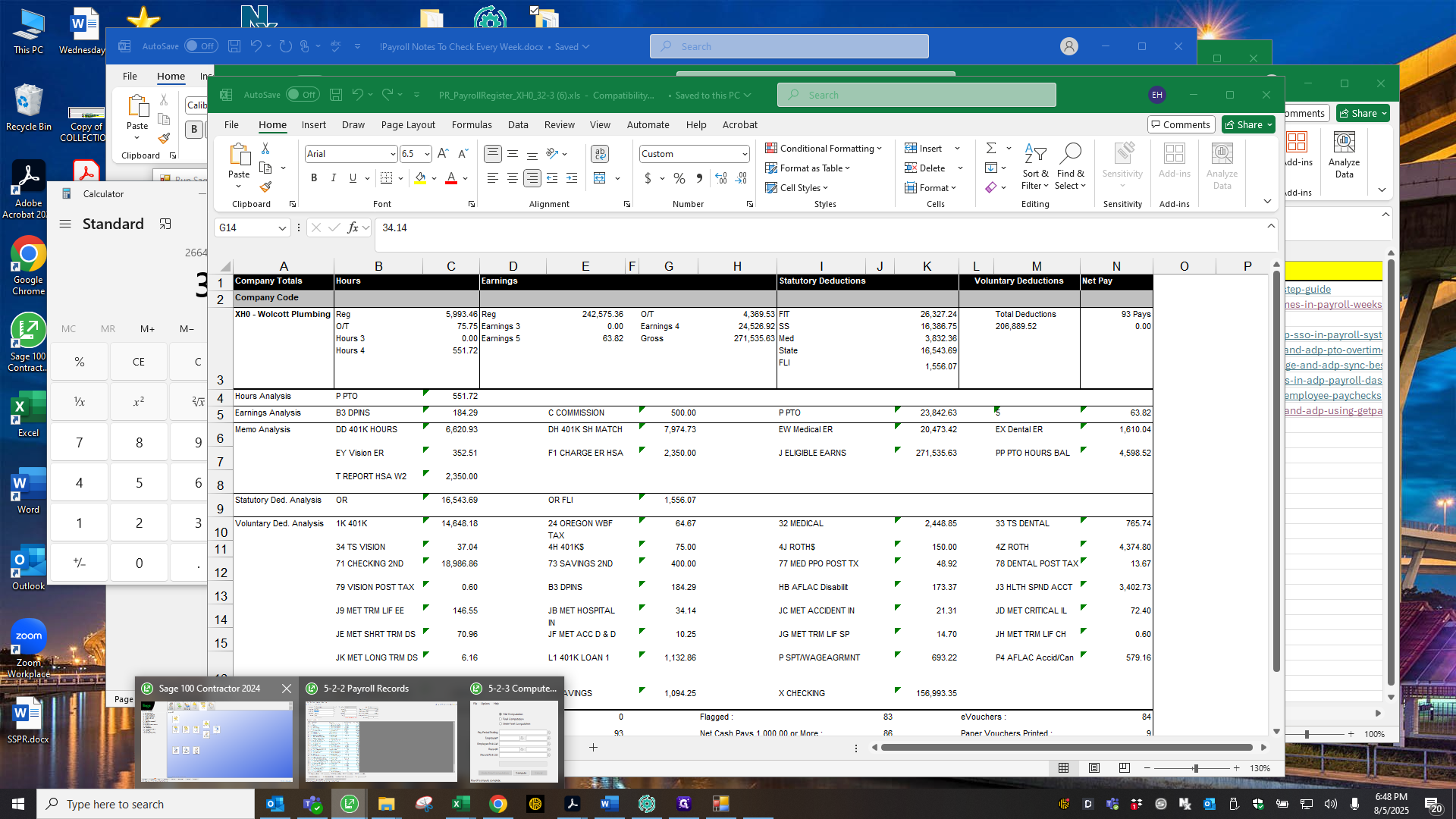This screenshot has height=819, width=1456.
Task: Increase font size with the larger A icon
Action: tap(443, 154)
